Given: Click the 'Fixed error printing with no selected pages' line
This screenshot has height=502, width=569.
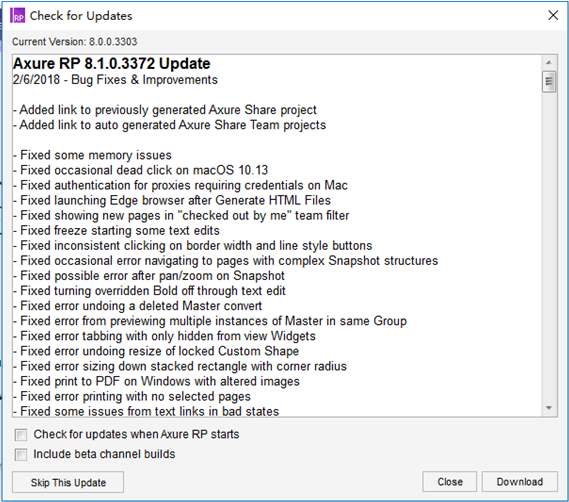Looking at the screenshot, I should point(132,396).
